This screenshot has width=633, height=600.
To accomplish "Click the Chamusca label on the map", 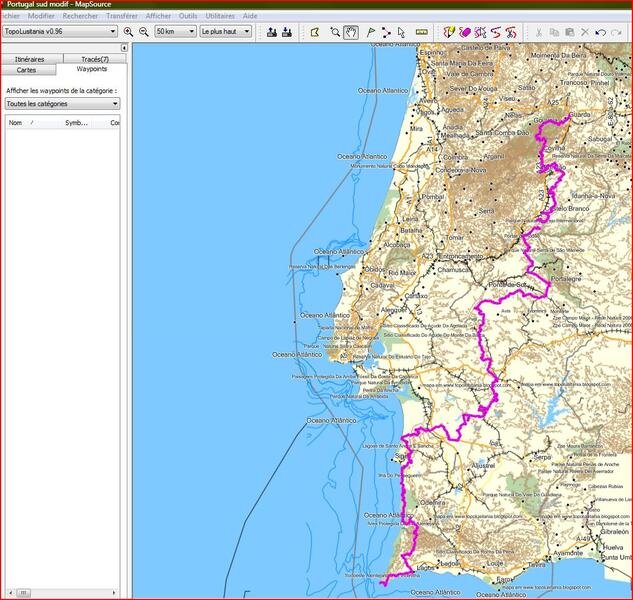I will pos(453,270).
